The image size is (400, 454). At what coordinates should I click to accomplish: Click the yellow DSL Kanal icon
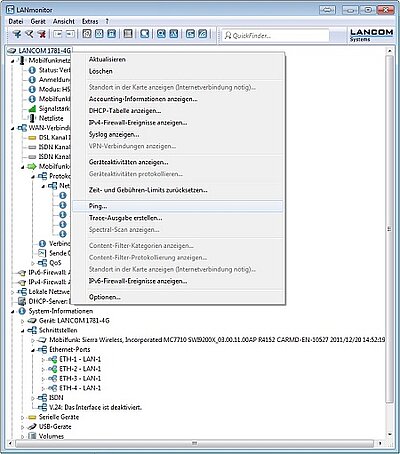(x=32, y=138)
